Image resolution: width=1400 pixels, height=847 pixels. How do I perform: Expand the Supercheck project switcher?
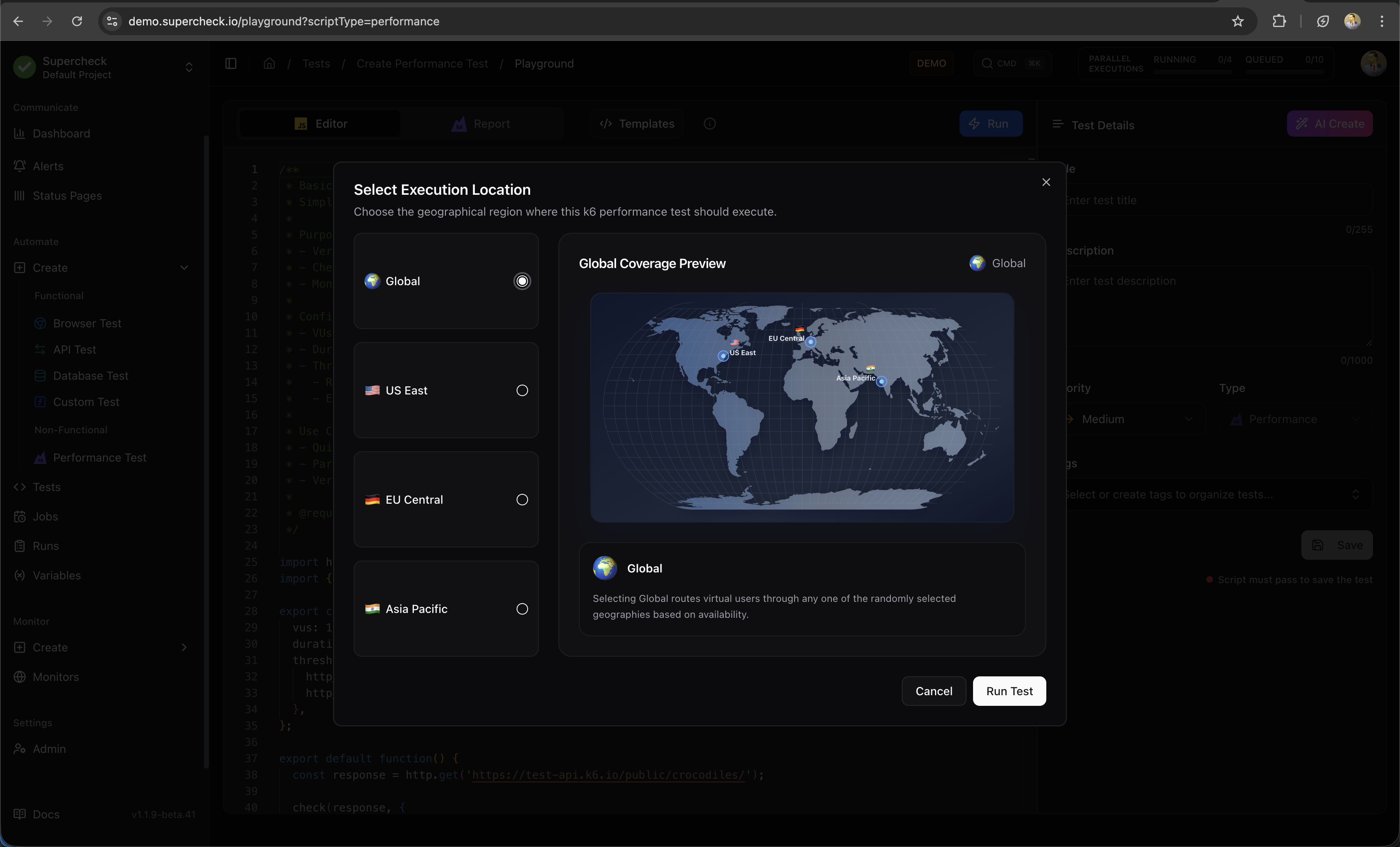[x=189, y=68]
